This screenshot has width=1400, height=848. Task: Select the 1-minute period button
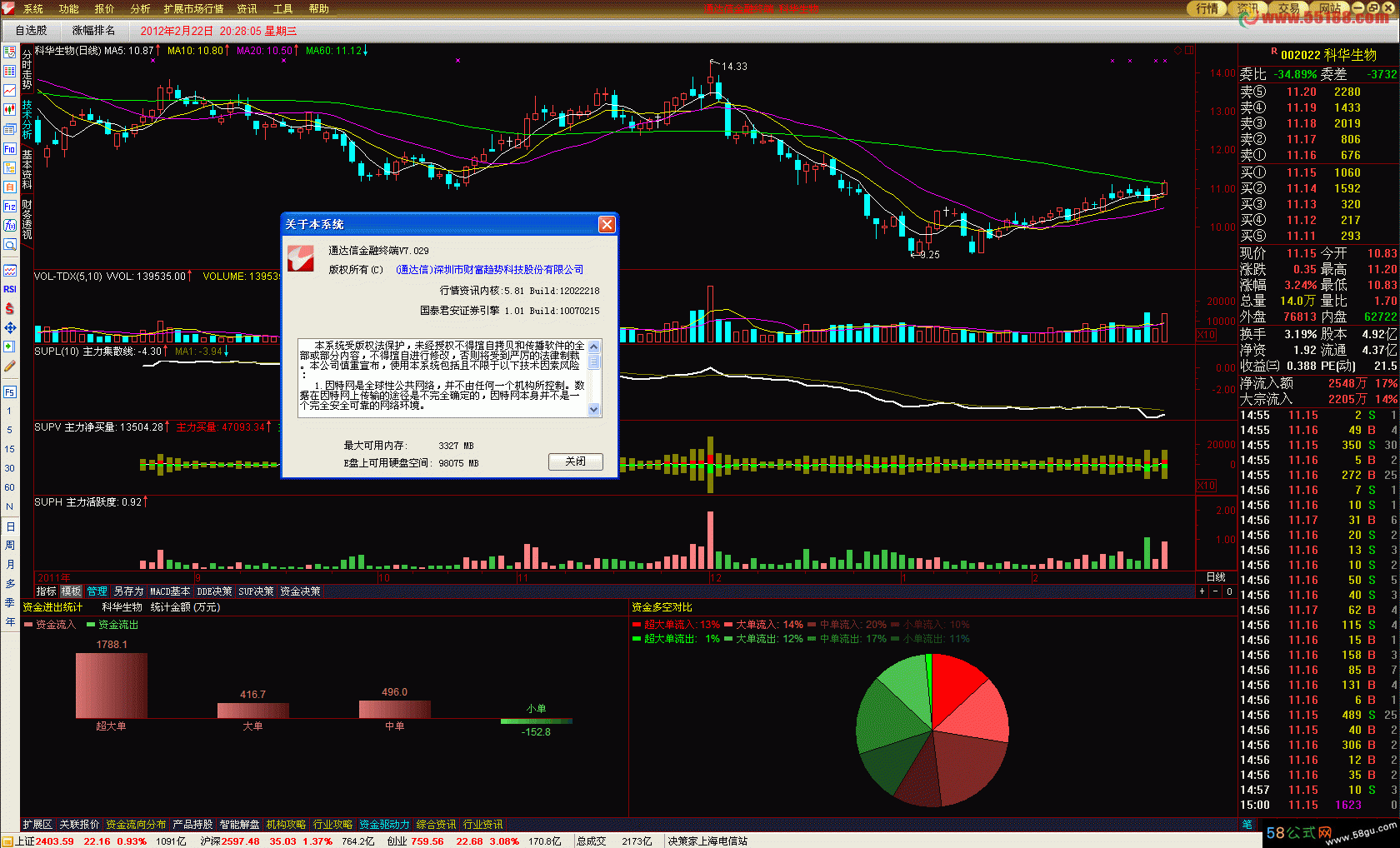pyautogui.click(x=10, y=411)
